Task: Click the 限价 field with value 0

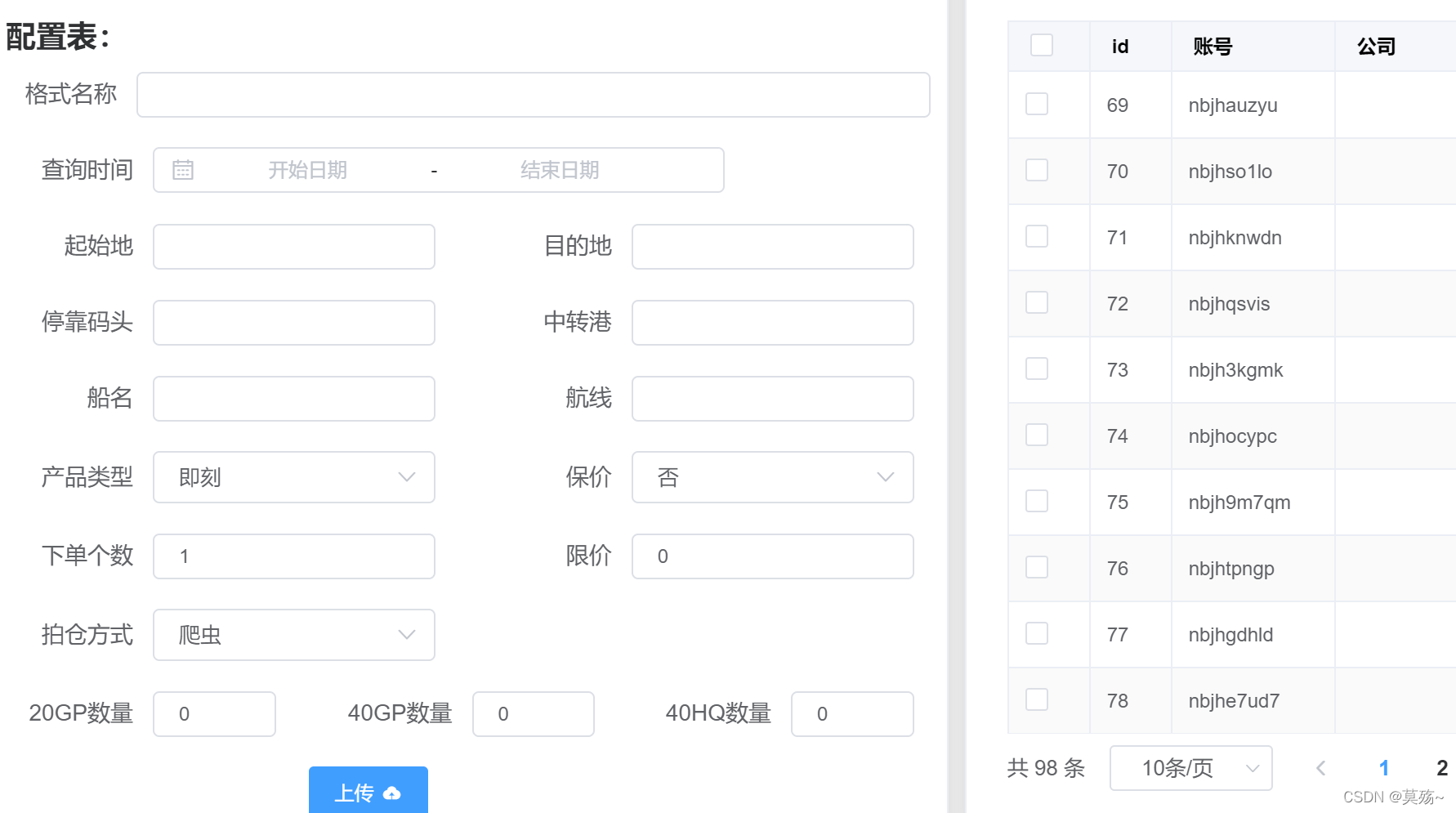Action: [x=773, y=556]
